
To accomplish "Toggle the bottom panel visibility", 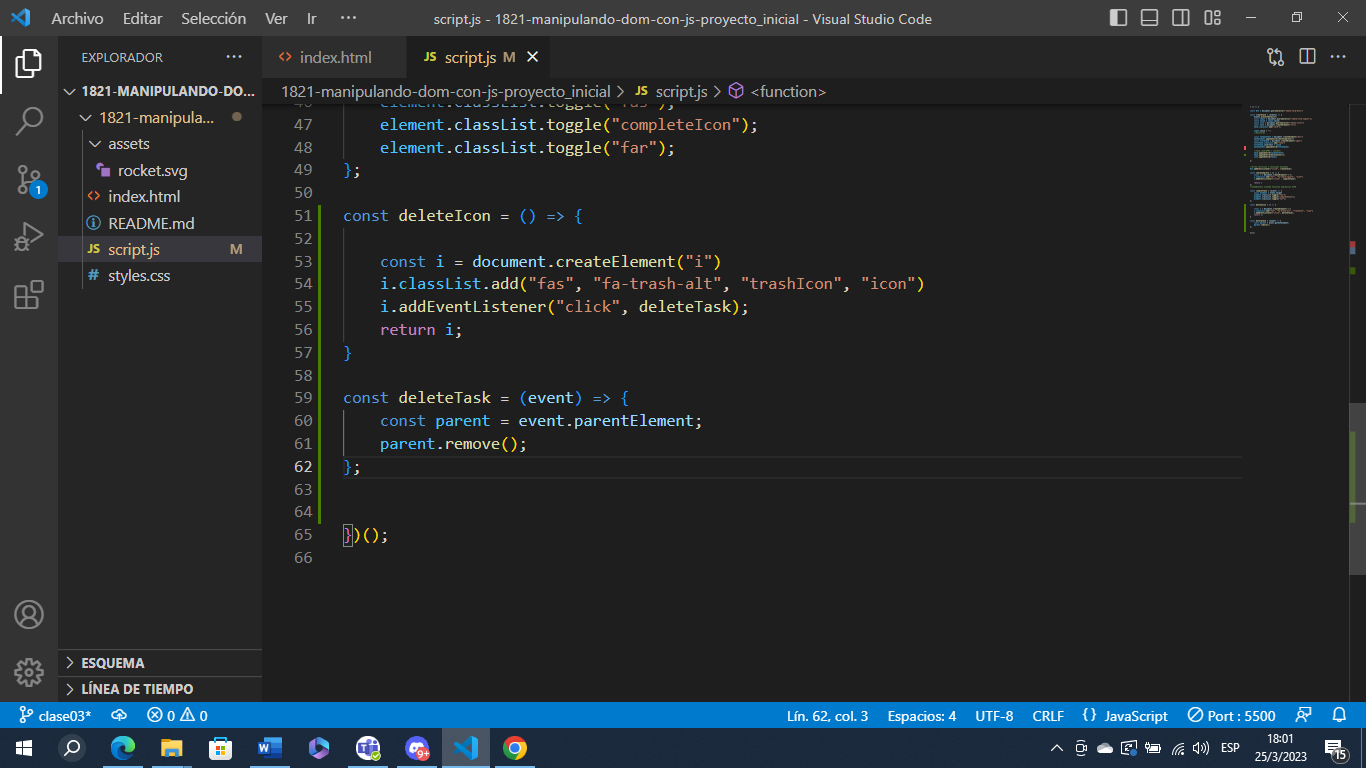I will [1150, 18].
